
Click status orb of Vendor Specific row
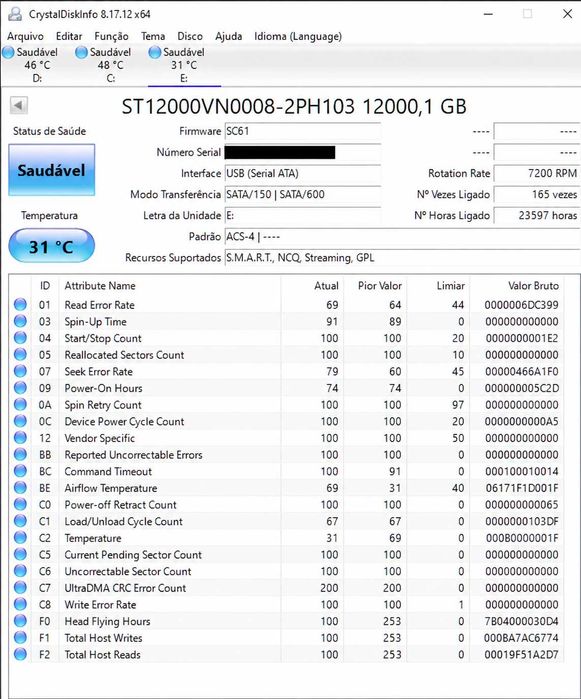pyautogui.click(x=20, y=437)
